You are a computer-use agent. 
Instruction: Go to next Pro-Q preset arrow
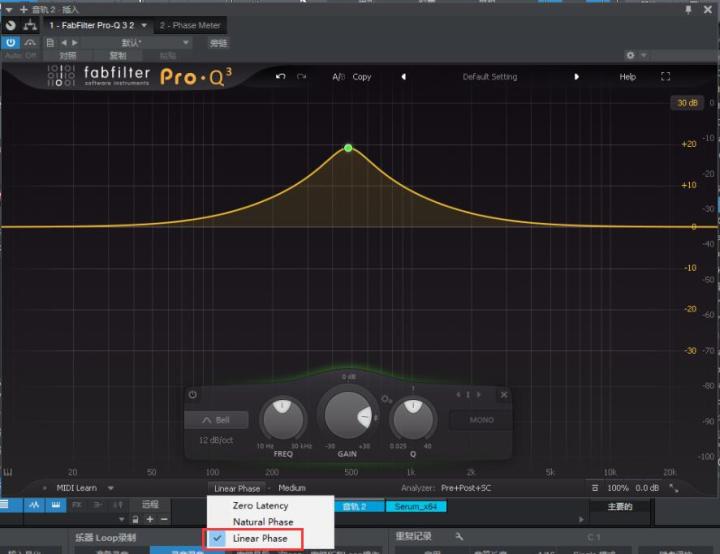576,77
